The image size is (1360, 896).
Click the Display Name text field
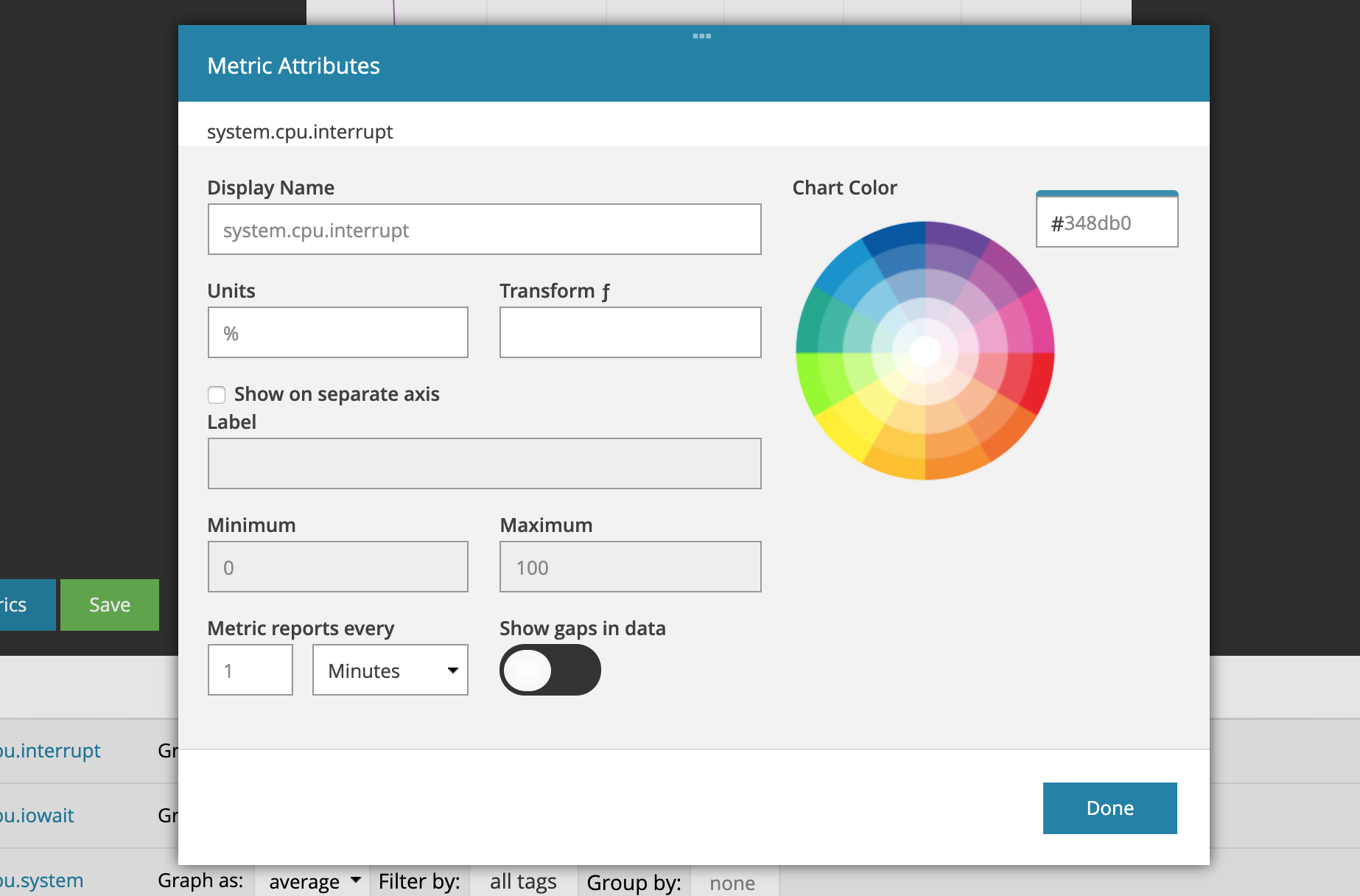point(484,230)
